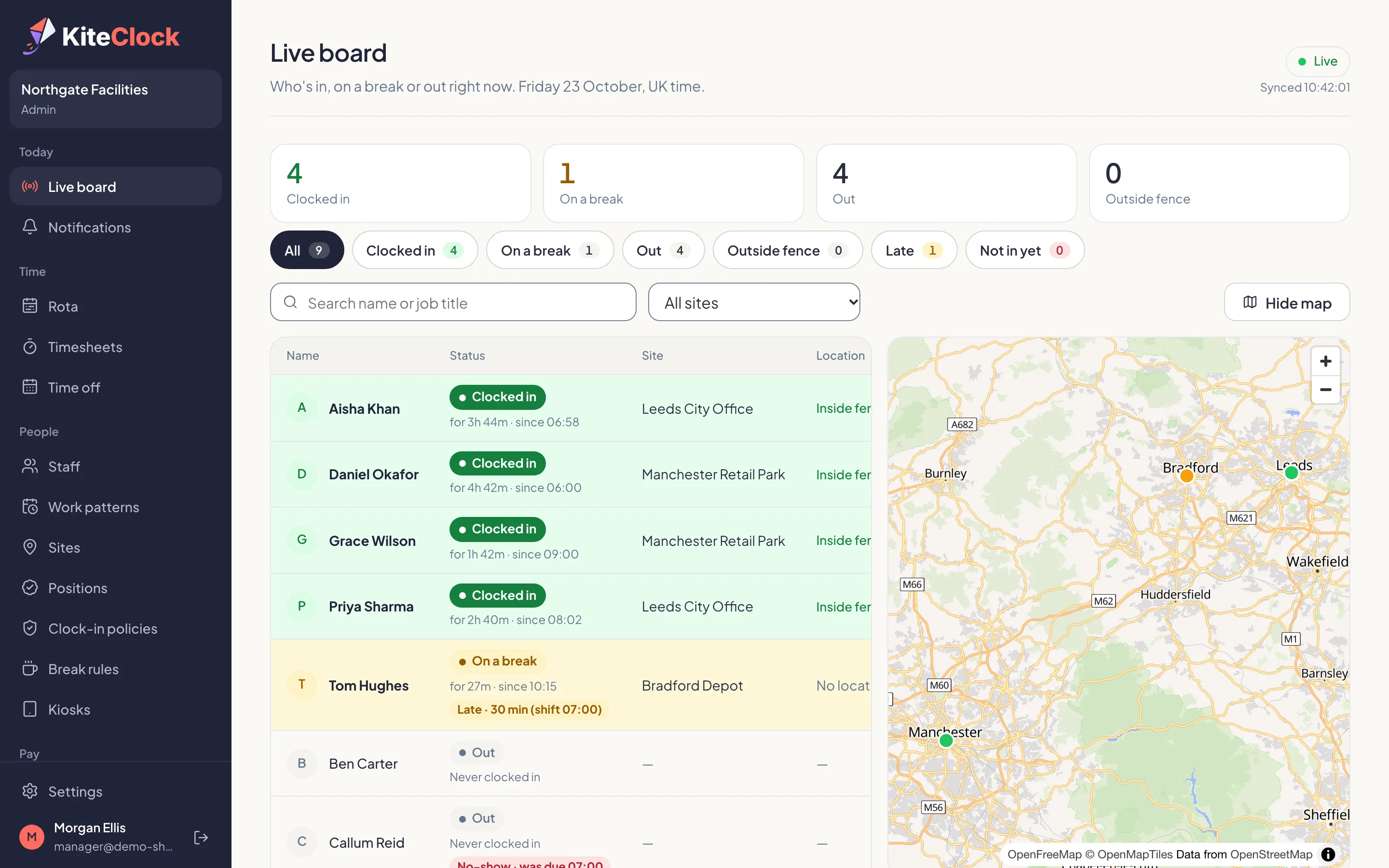Click the Live status indicator

[x=1318, y=61]
